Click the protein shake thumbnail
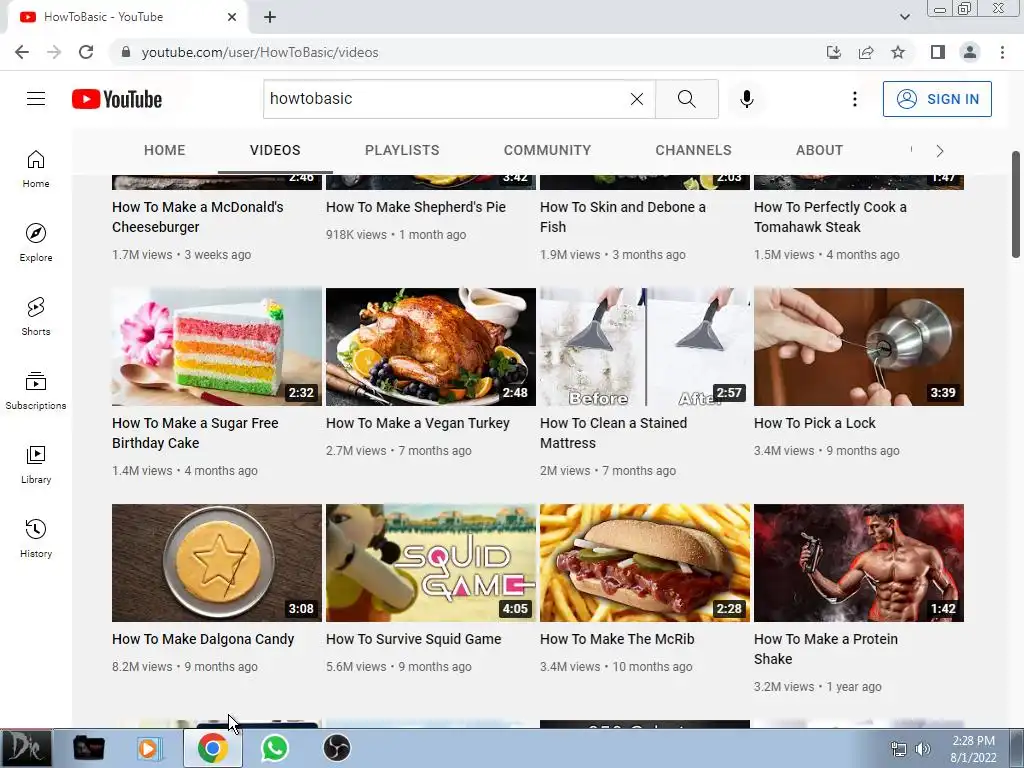1024x768 pixels. click(858, 563)
